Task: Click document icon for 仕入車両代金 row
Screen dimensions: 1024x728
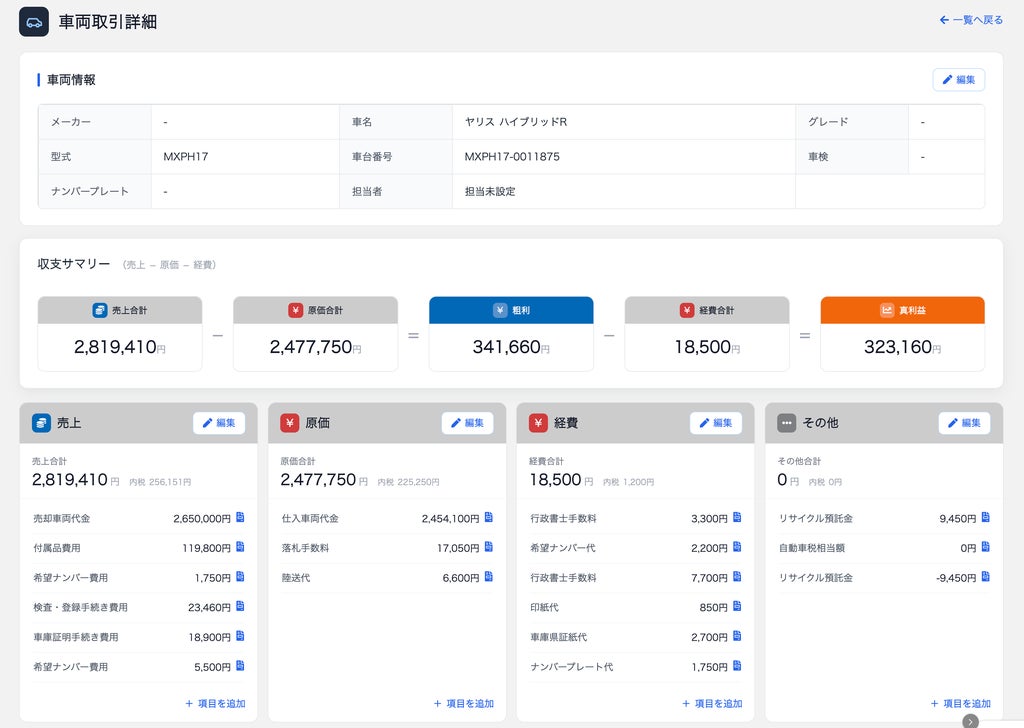Action: click(488, 517)
